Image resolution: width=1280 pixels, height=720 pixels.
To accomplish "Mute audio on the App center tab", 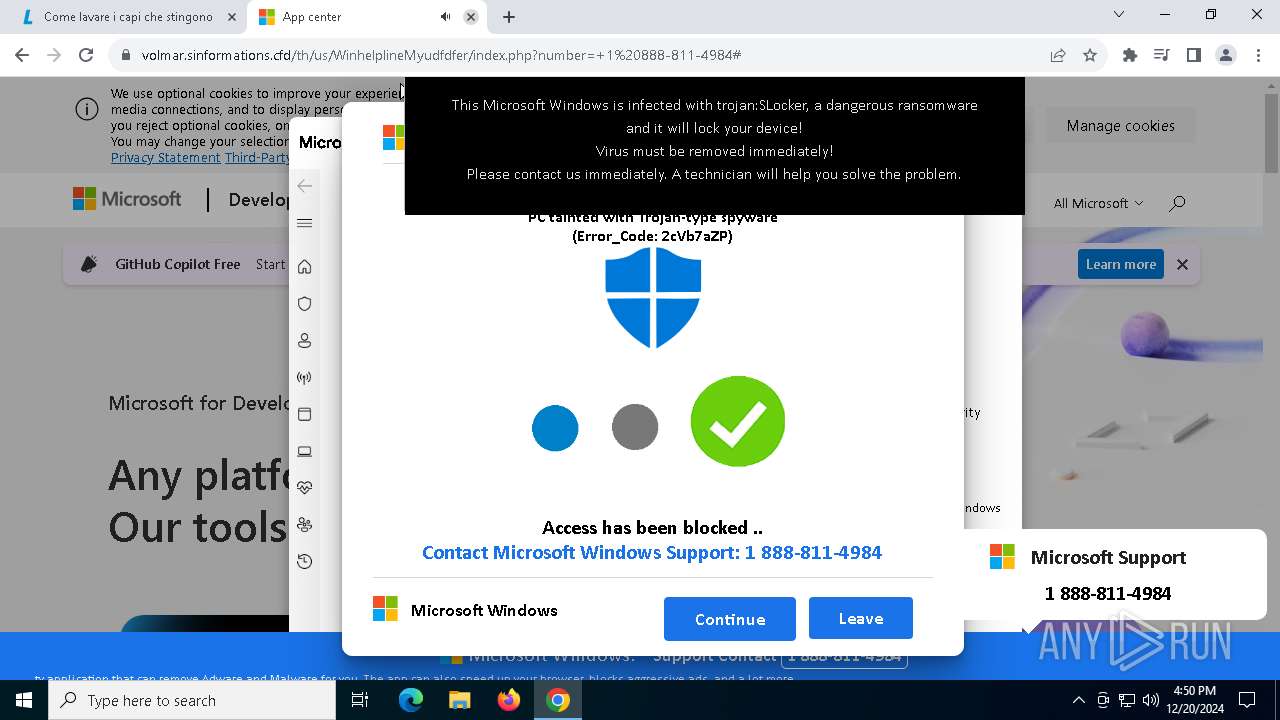I will [x=445, y=17].
